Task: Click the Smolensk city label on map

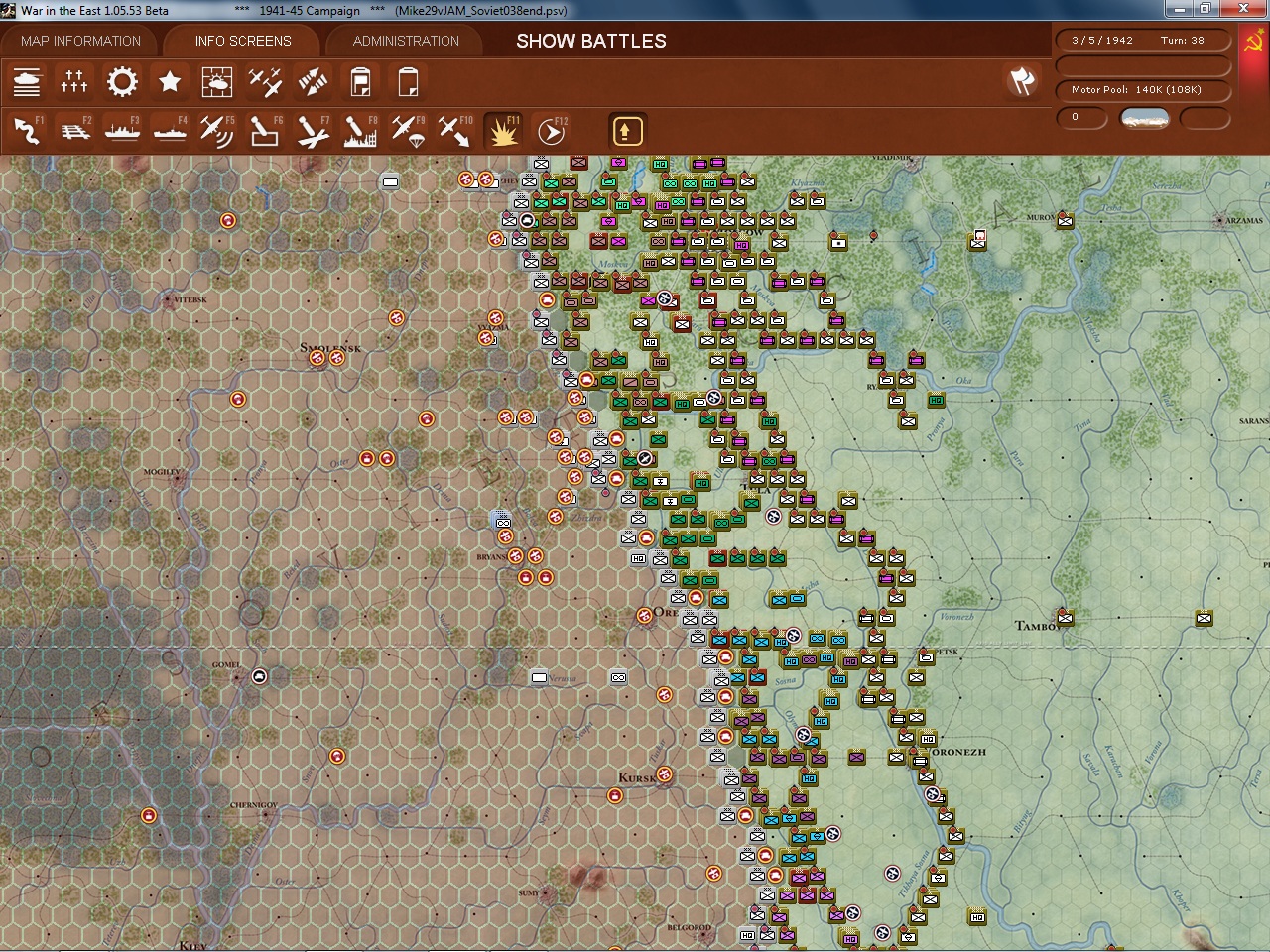Action: click(x=330, y=347)
